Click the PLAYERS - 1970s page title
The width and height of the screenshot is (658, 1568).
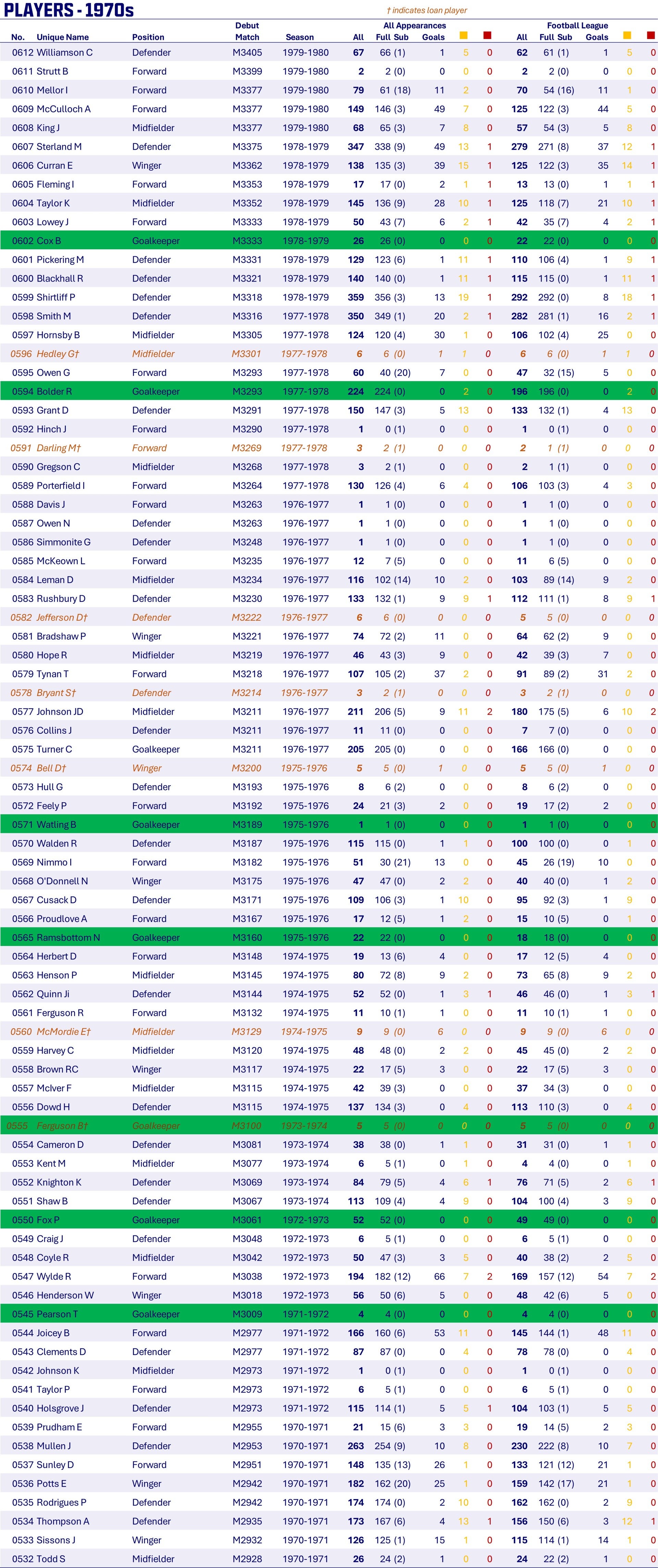pos(69,10)
